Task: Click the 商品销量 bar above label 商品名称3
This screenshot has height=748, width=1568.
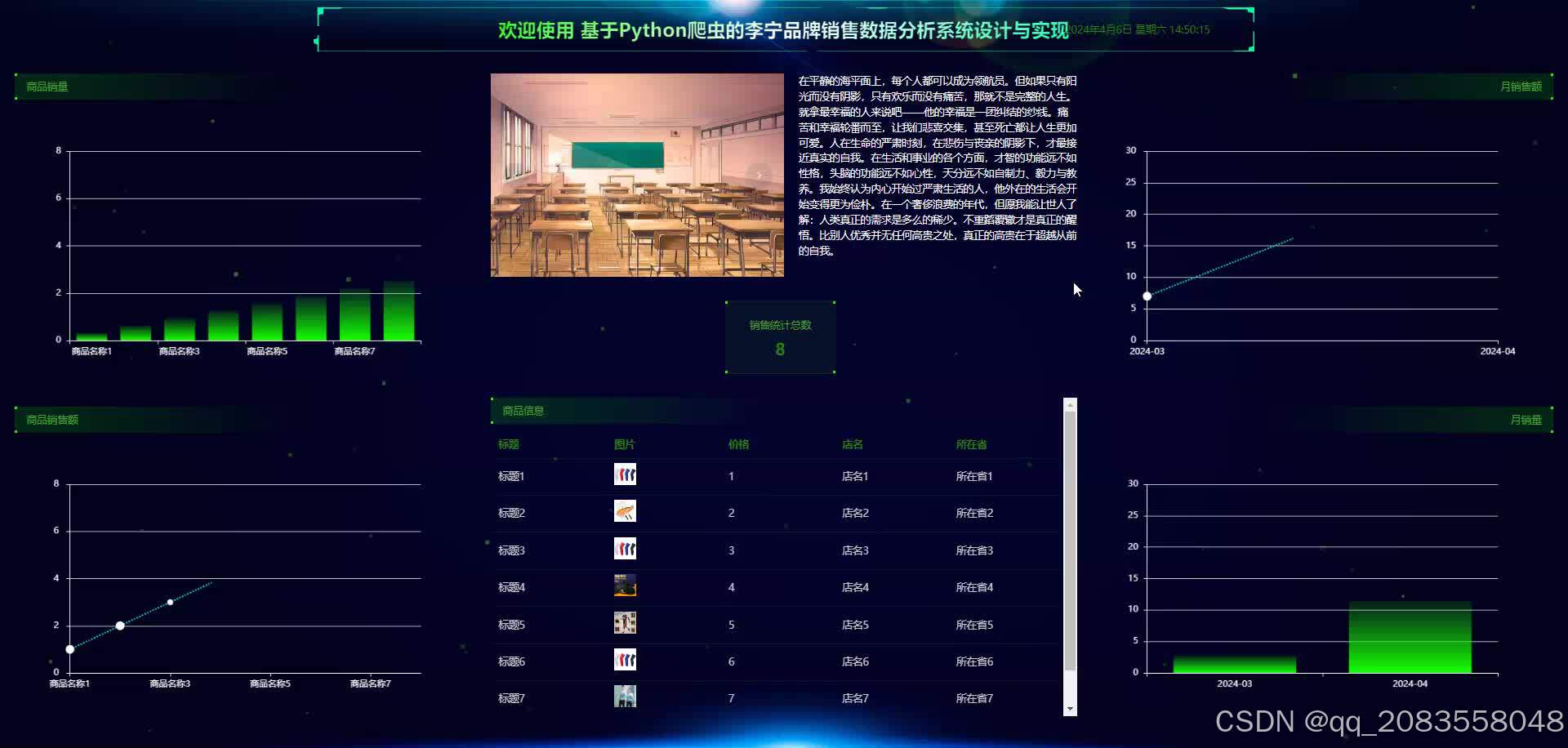Action: pos(180,329)
